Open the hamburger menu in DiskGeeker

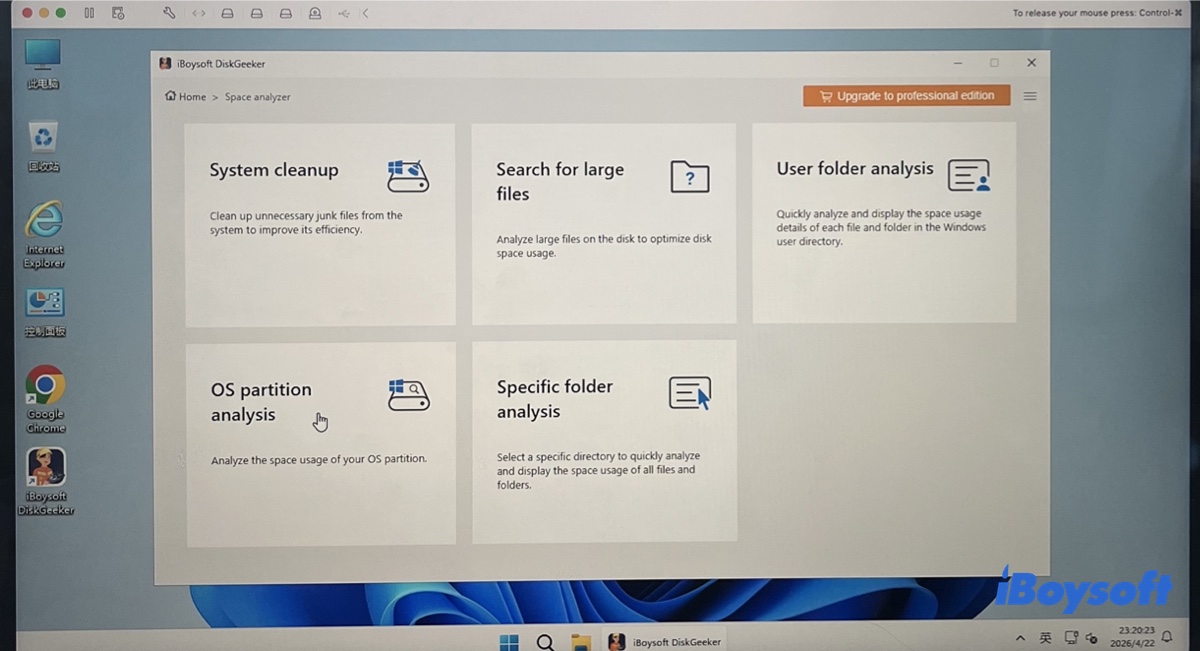click(1030, 97)
